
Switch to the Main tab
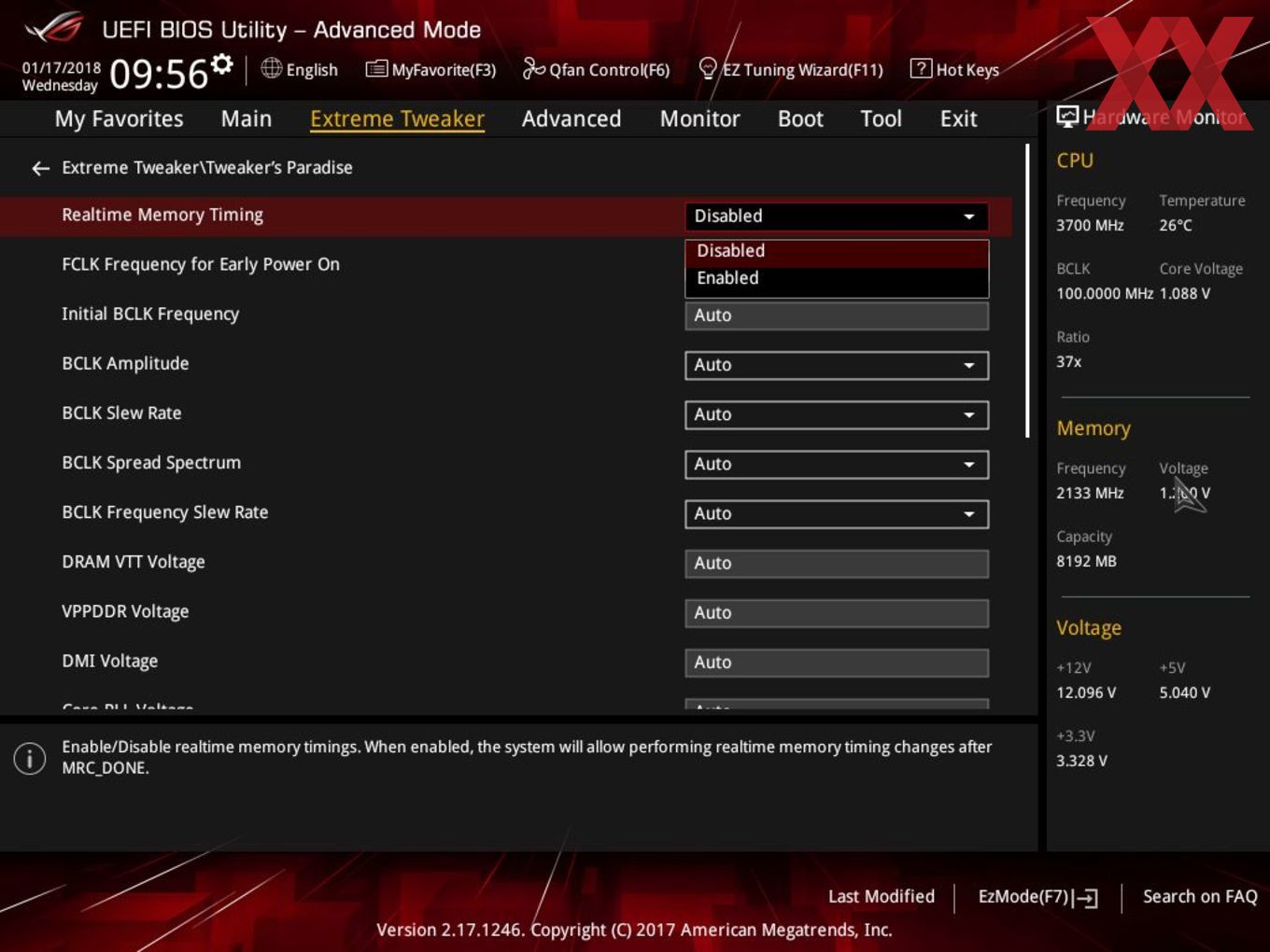(x=247, y=119)
